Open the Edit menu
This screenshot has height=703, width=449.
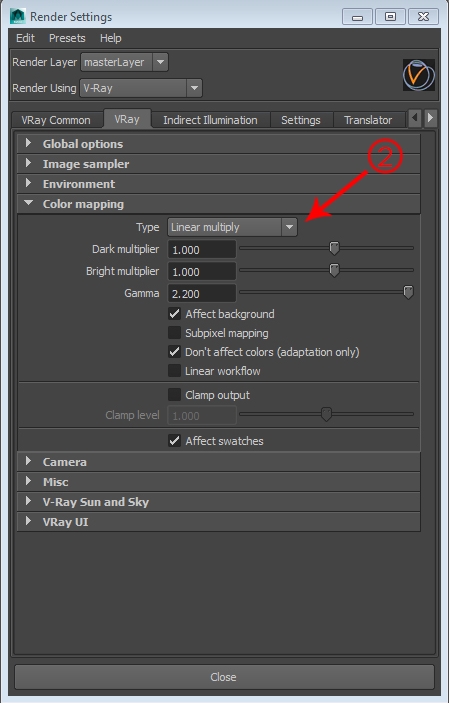click(25, 38)
